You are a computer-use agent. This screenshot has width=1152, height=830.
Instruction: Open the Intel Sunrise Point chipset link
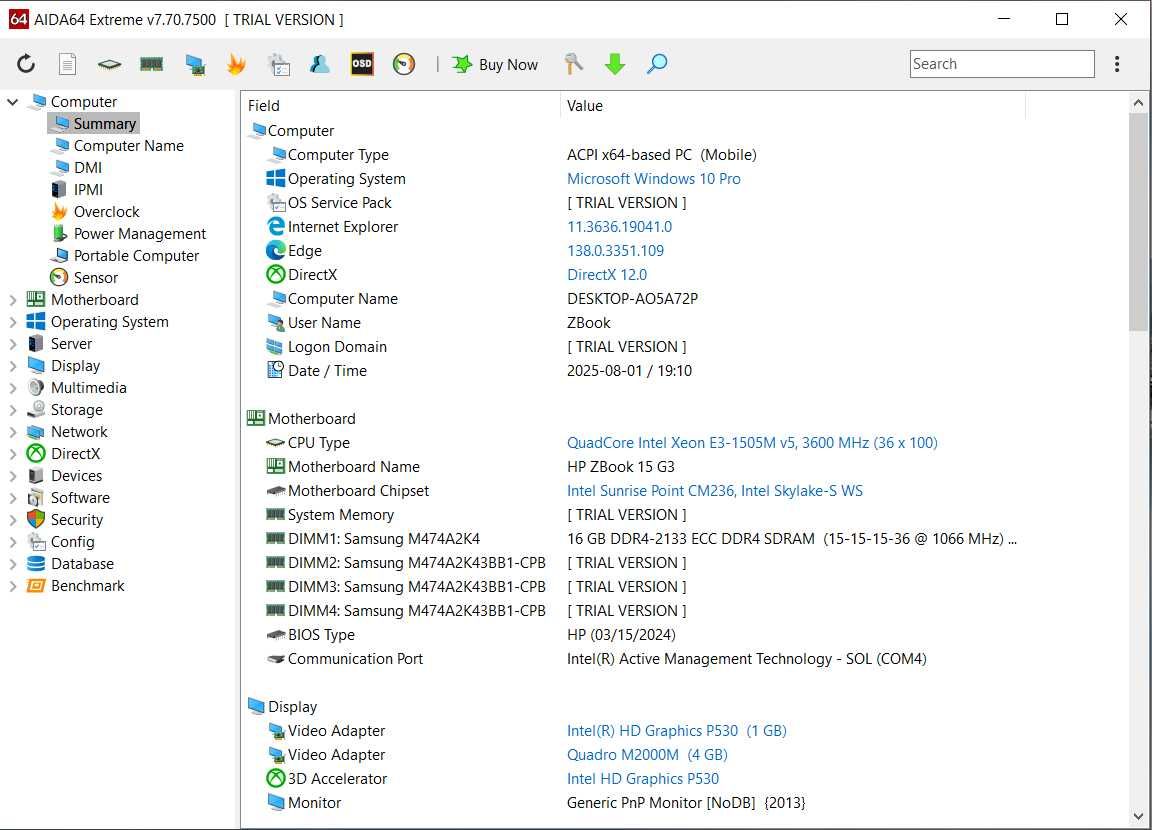tap(715, 491)
